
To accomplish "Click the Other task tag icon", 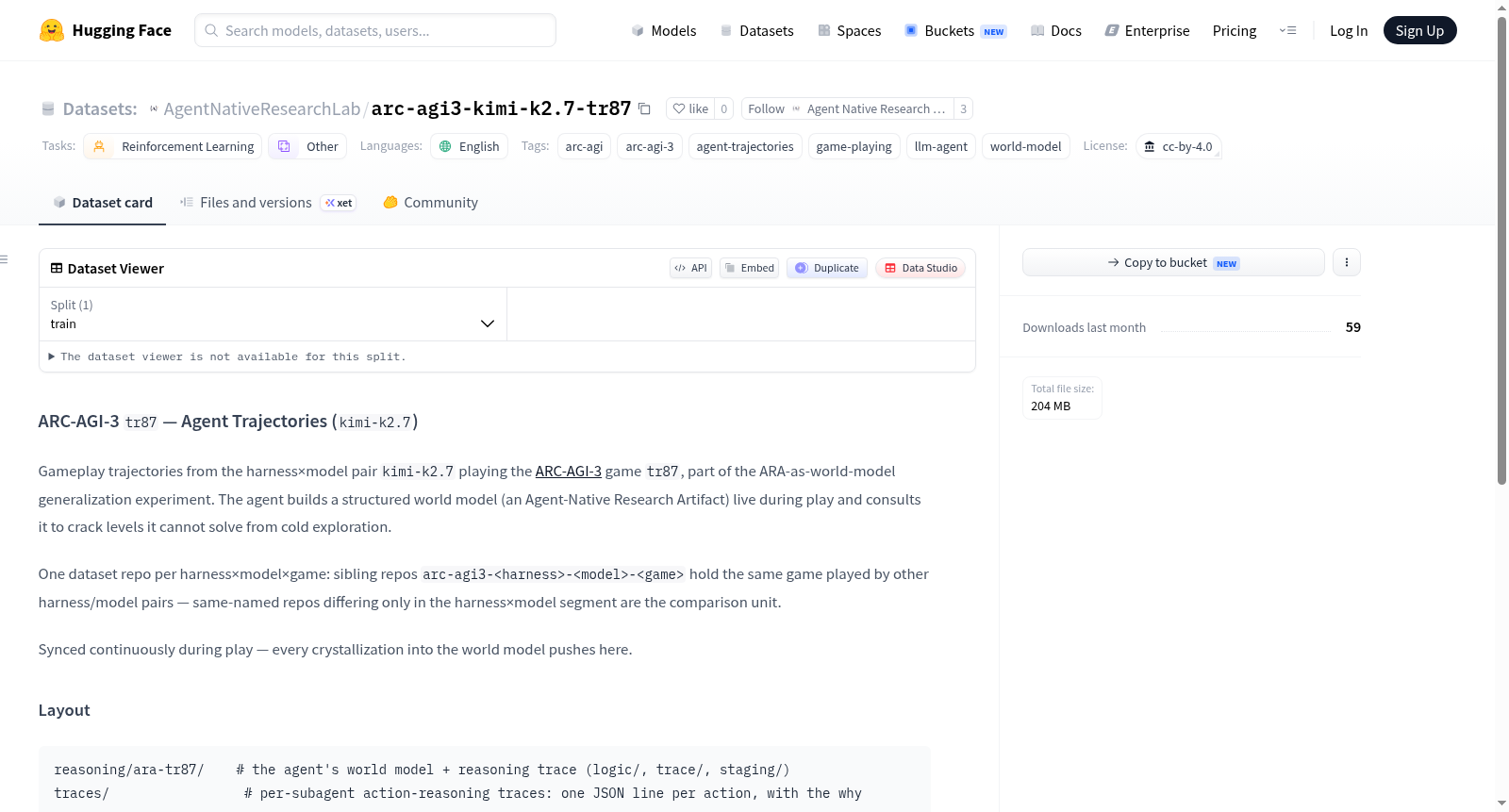I will pyautogui.click(x=284, y=146).
